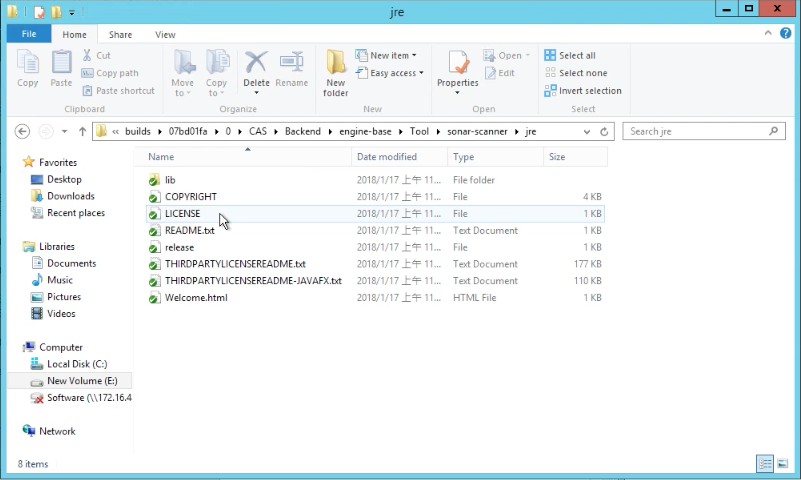Click Open in the ribbon

(x=507, y=55)
